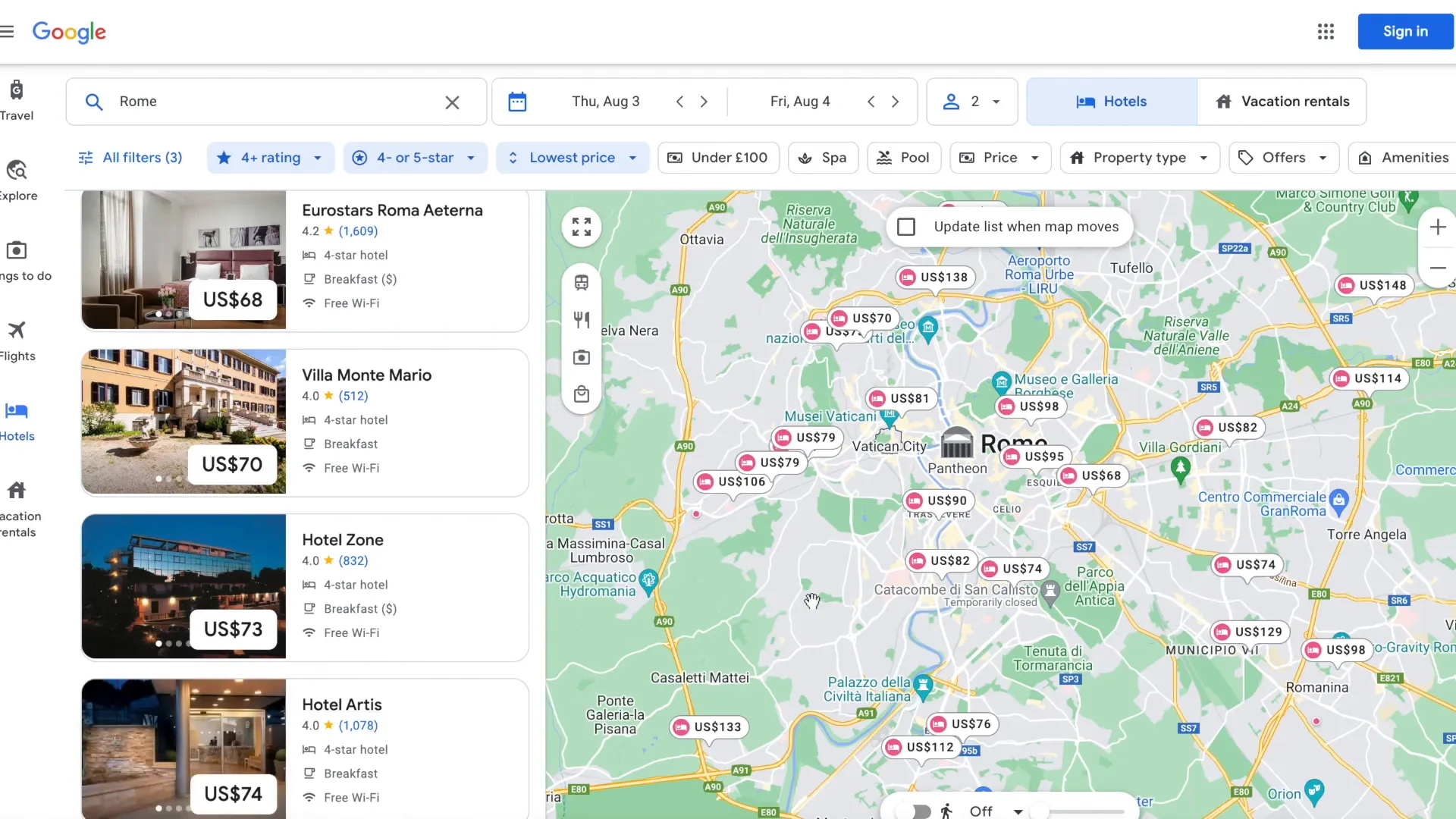Open the walking Off dropdown arrow
Image resolution: width=1456 pixels, height=819 pixels.
1018,811
